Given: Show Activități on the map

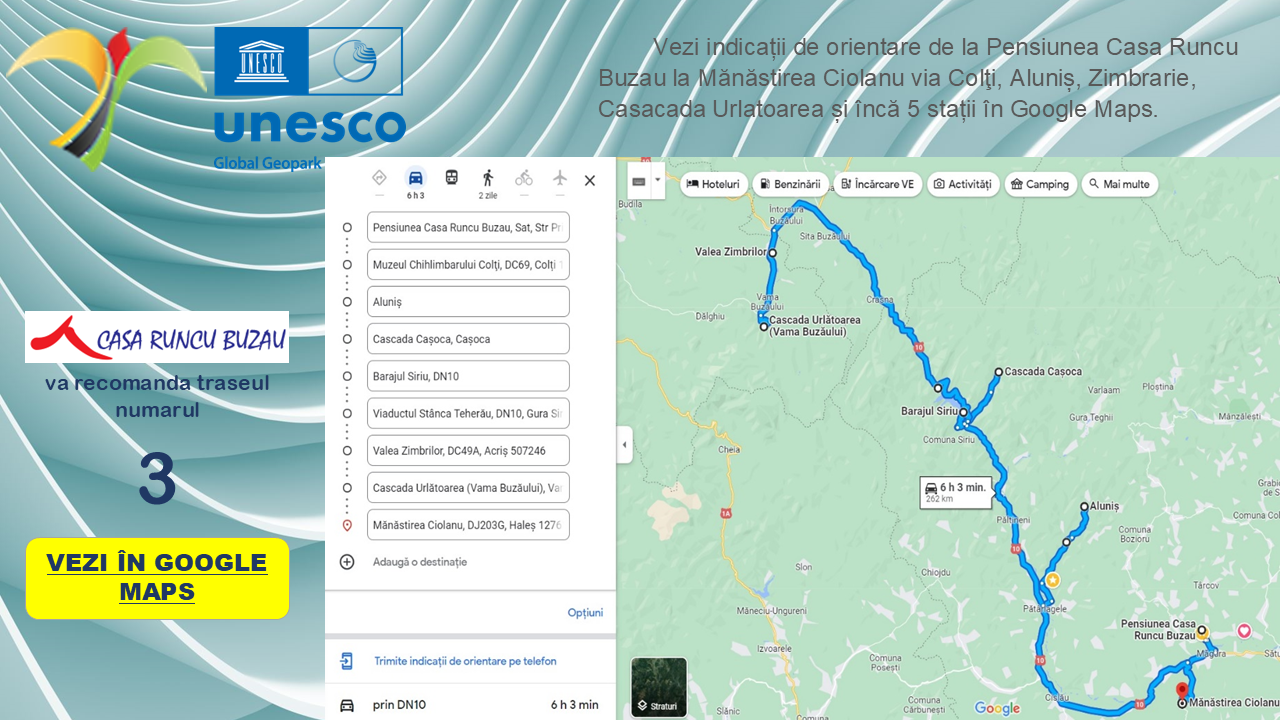Looking at the screenshot, I should pyautogui.click(x=963, y=184).
